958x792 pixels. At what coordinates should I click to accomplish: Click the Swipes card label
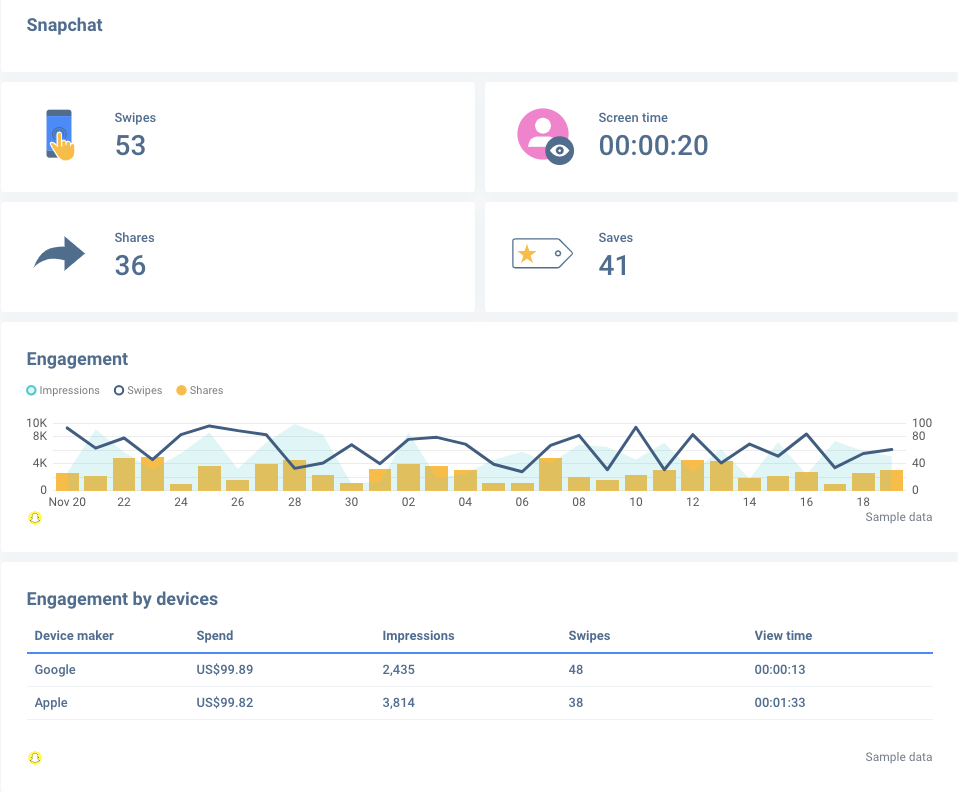point(135,117)
